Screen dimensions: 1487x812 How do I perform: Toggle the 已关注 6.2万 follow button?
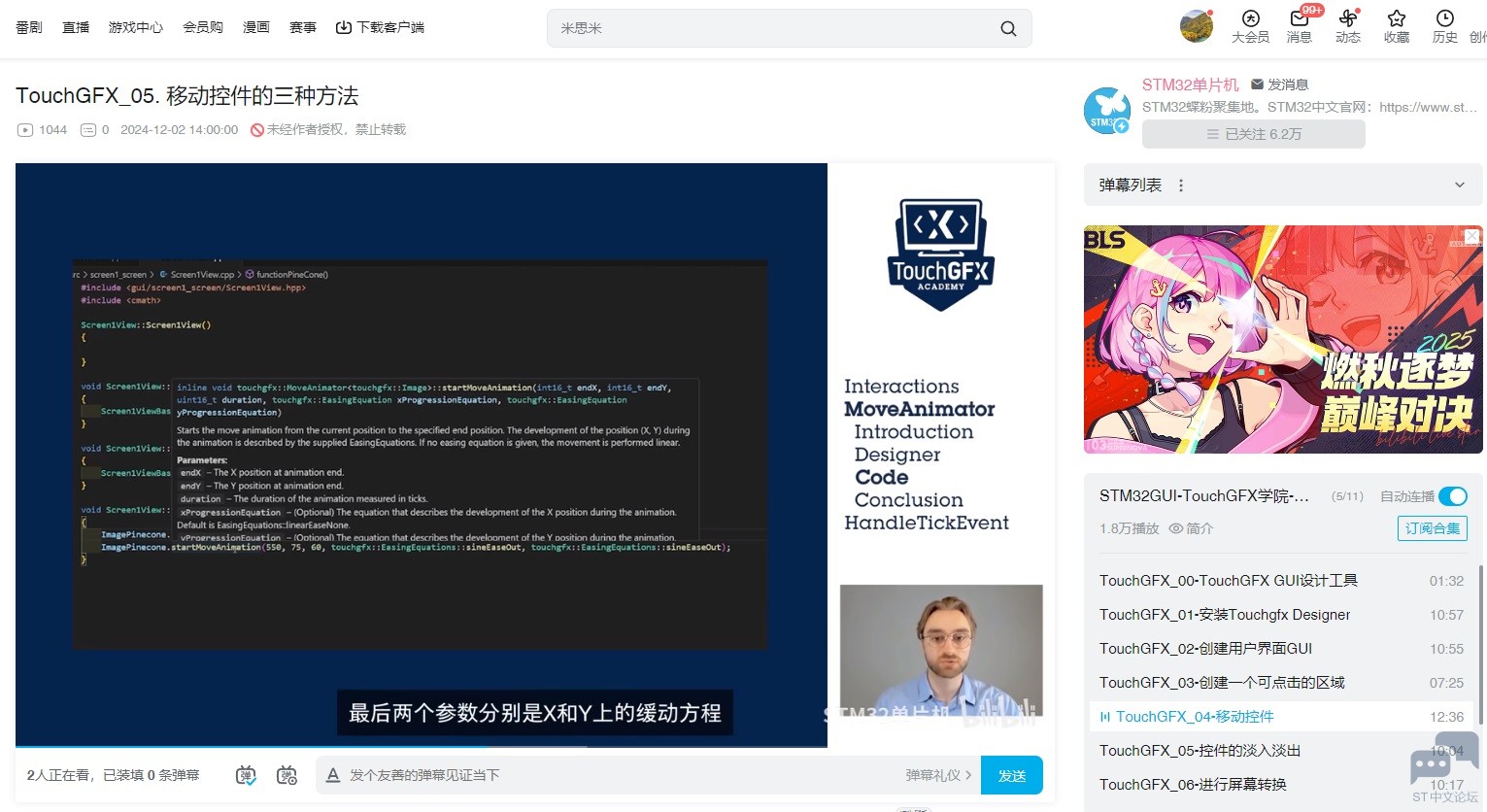[1253, 134]
